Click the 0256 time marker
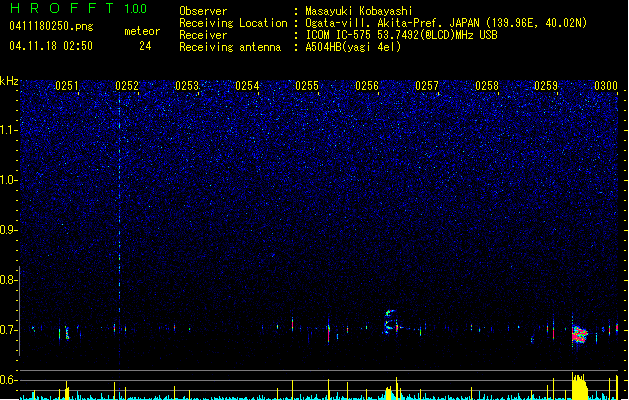The width and height of the screenshot is (629, 400). pos(367,86)
